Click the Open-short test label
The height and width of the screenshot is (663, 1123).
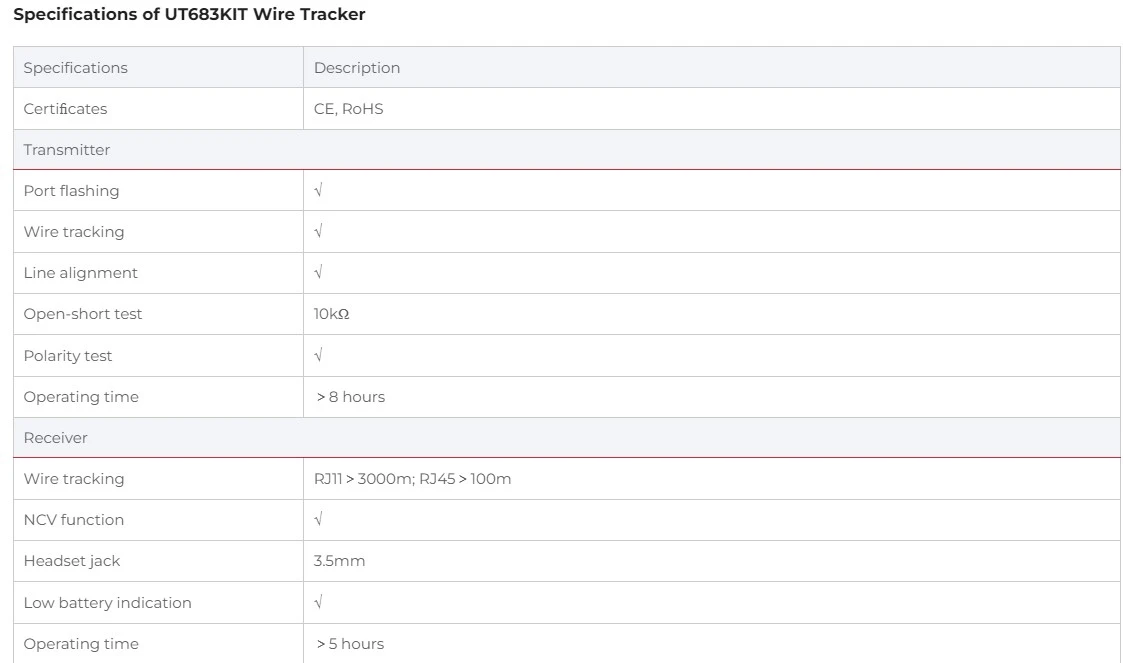pyautogui.click(x=83, y=314)
